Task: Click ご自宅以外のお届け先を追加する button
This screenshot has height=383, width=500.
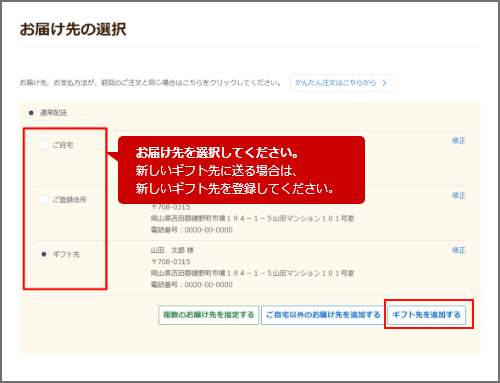Action: tap(323, 315)
